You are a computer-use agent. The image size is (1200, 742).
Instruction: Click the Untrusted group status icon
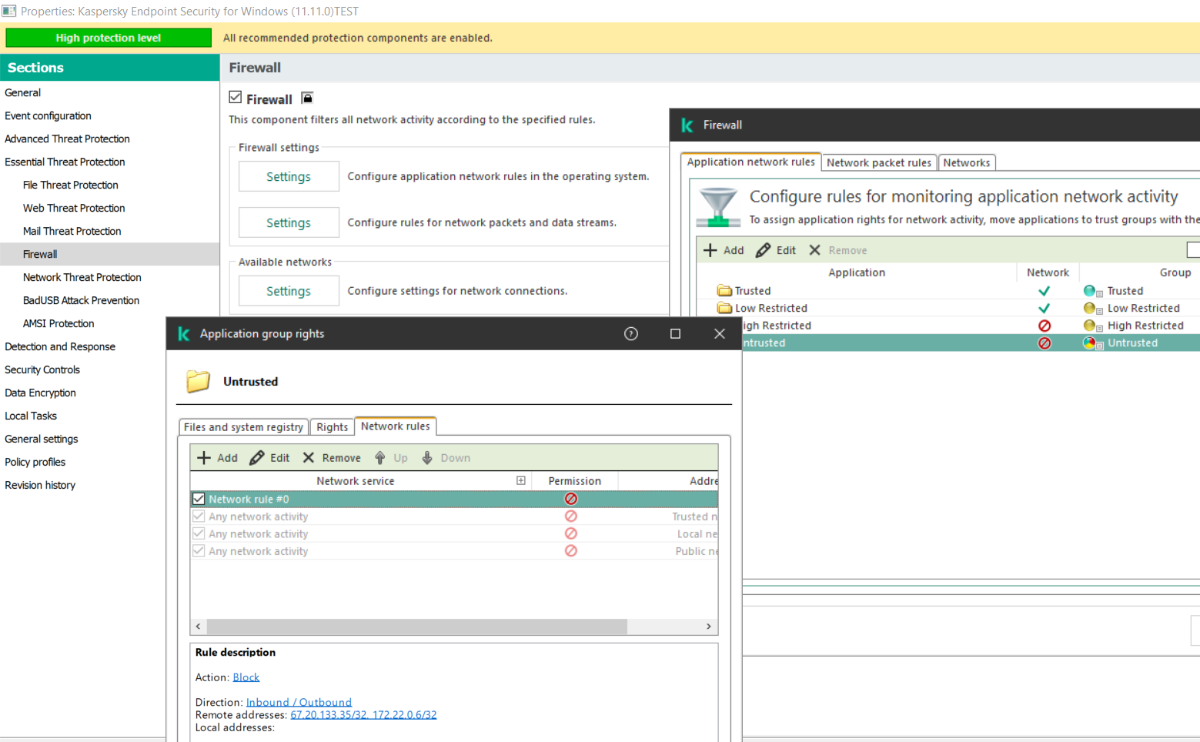(1090, 343)
